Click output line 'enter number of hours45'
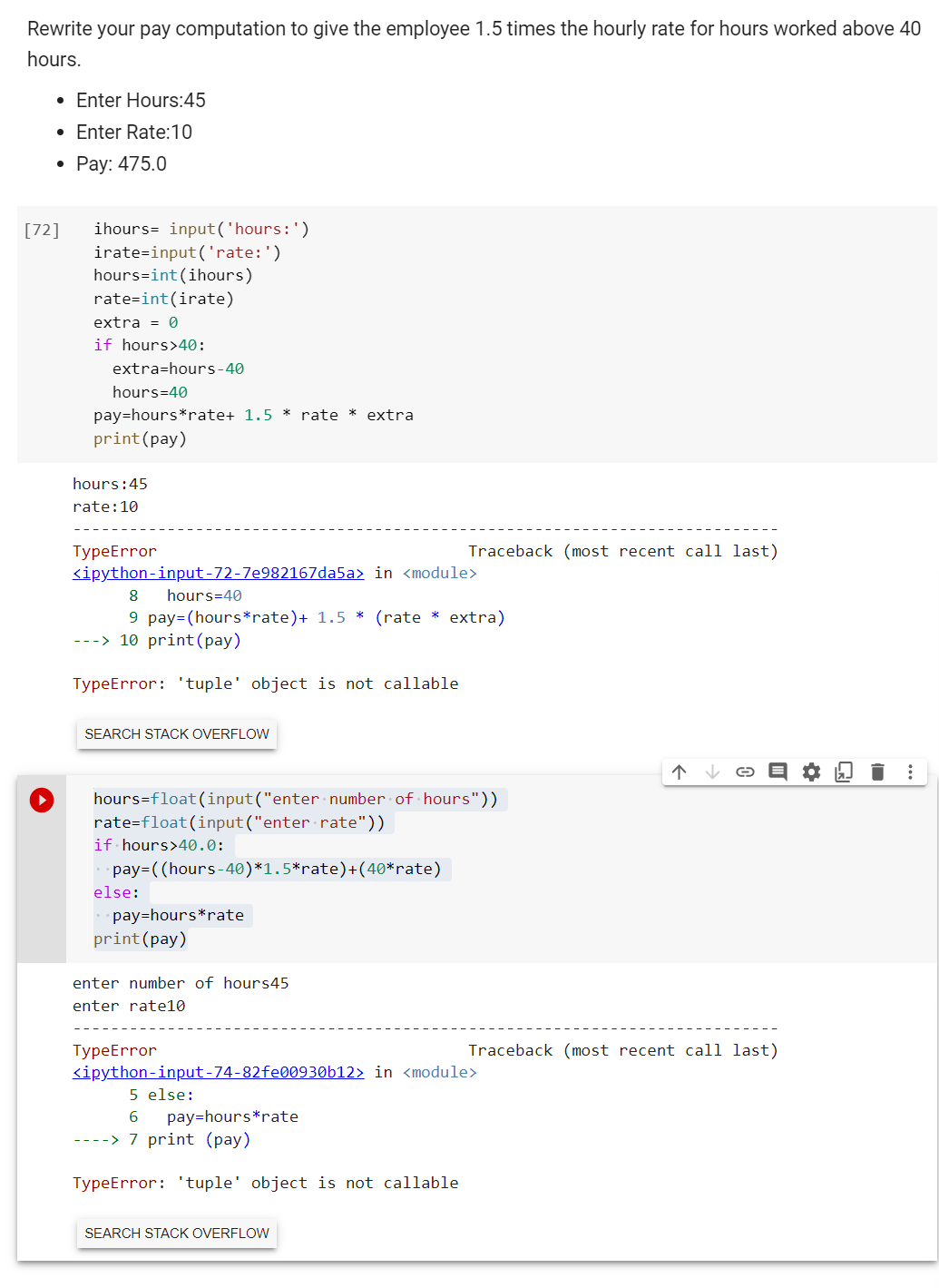The height and width of the screenshot is (1288, 939). 181,983
